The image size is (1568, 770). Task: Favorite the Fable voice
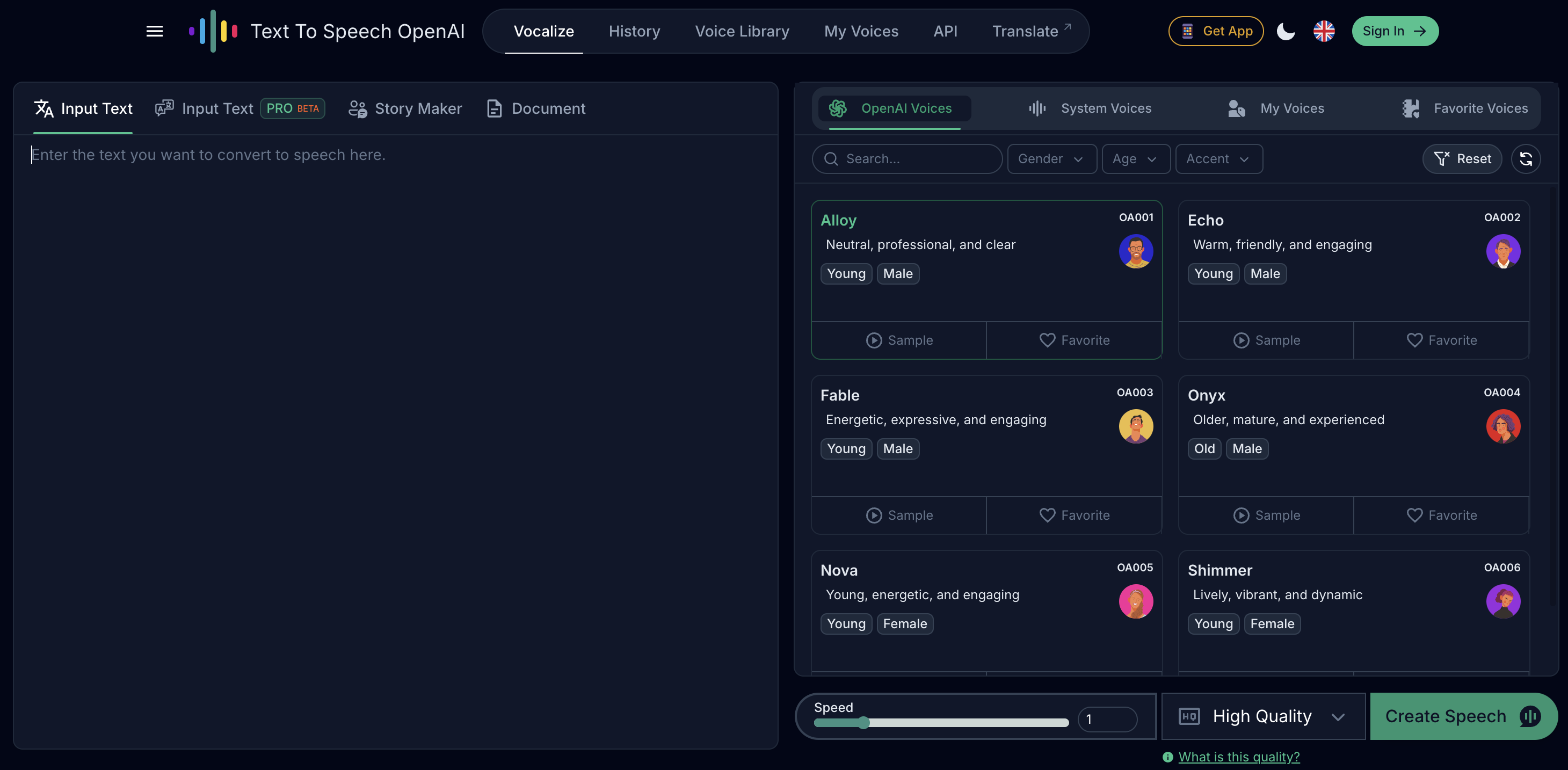[x=1075, y=515]
